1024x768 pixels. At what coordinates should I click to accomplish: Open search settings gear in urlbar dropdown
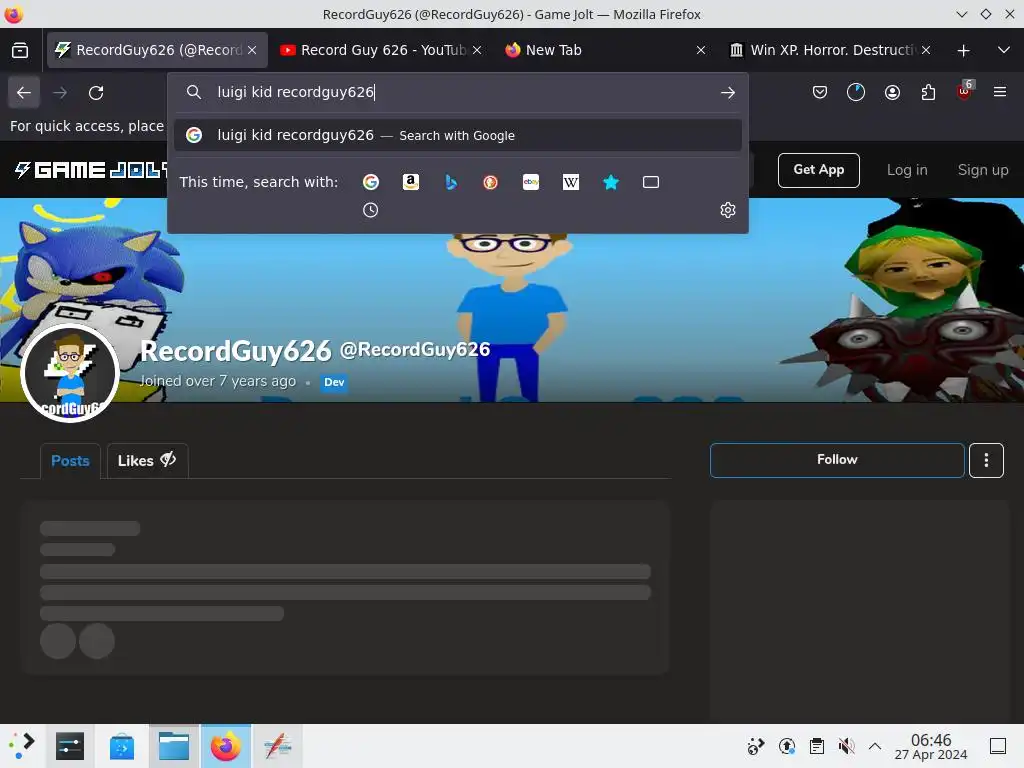[x=728, y=210]
